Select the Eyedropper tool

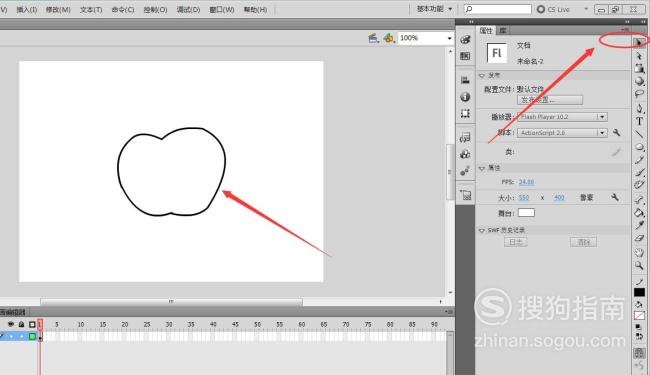pos(639,225)
